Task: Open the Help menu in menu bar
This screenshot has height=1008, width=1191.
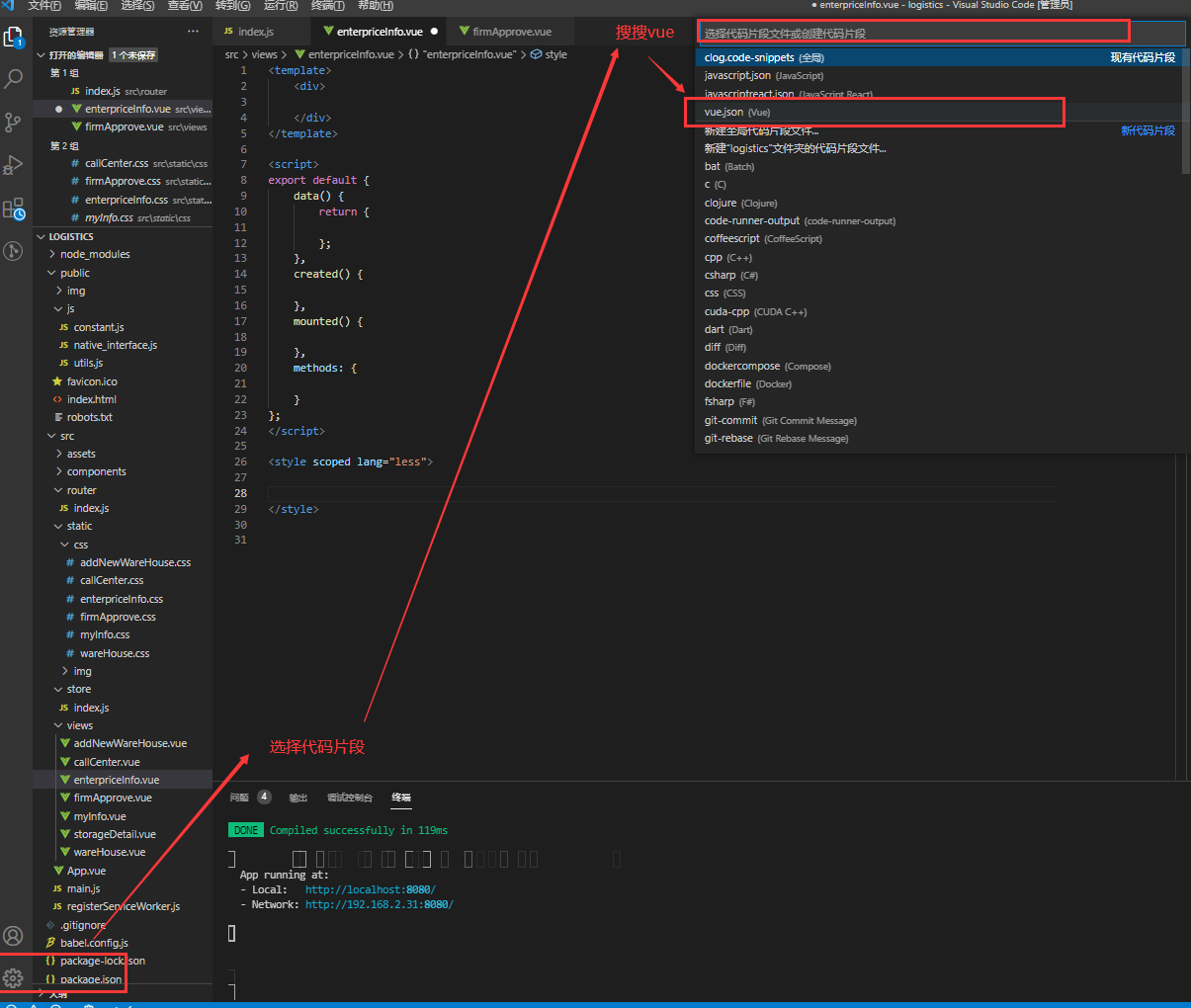Action: coord(375,5)
